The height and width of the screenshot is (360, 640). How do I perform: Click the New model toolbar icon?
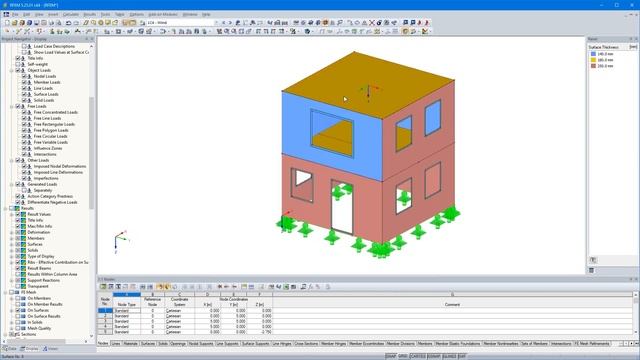[x=7, y=23]
